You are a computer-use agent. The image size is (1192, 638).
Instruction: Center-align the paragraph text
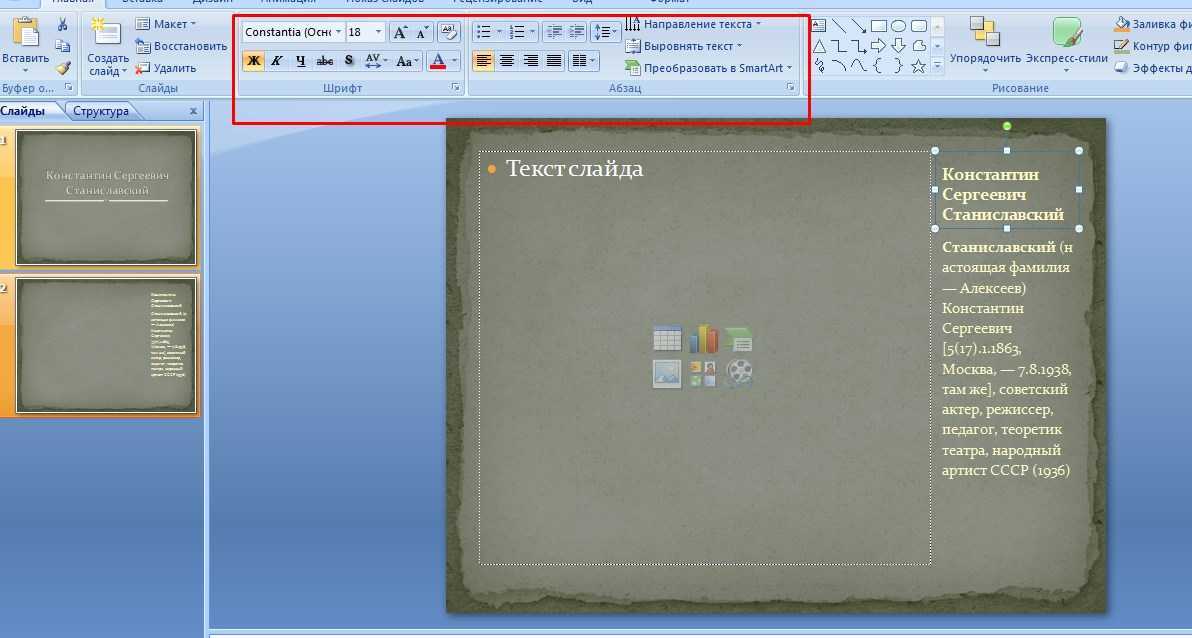[507, 61]
